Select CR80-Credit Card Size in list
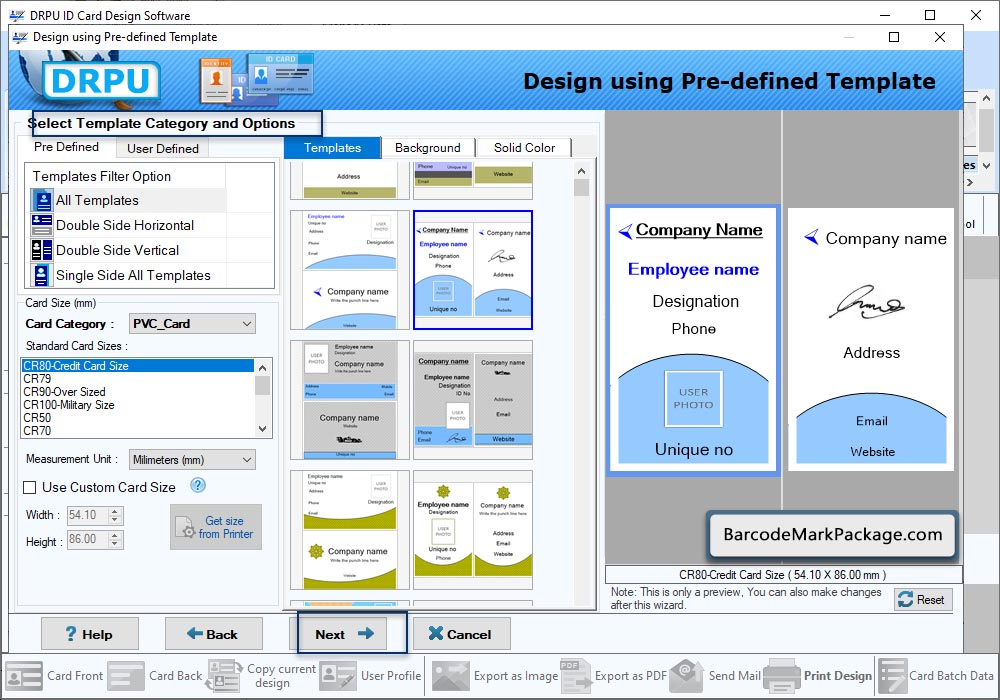This screenshot has width=1000, height=700. point(138,366)
